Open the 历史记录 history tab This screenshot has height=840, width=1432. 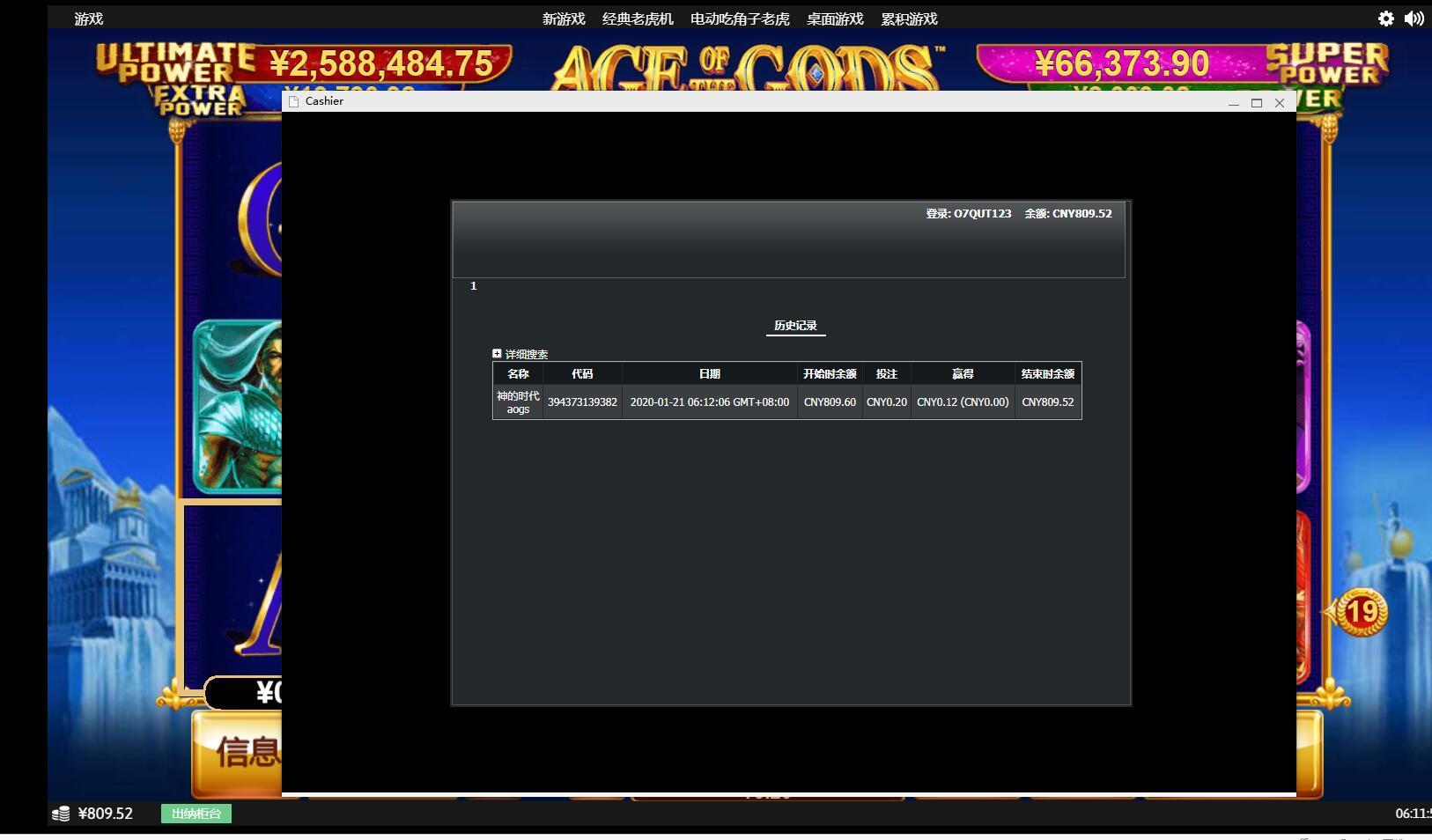(795, 326)
